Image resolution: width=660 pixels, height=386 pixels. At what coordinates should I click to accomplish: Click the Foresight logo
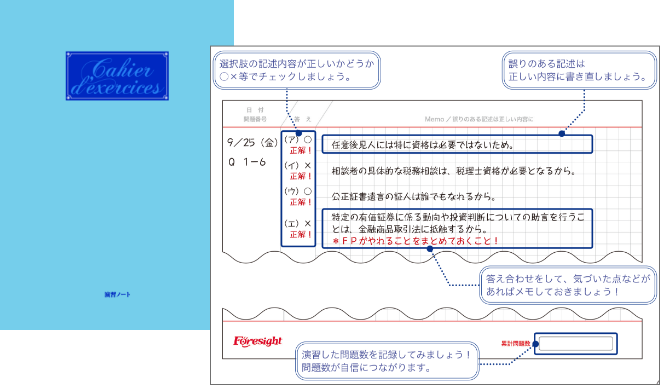[x=258, y=341]
